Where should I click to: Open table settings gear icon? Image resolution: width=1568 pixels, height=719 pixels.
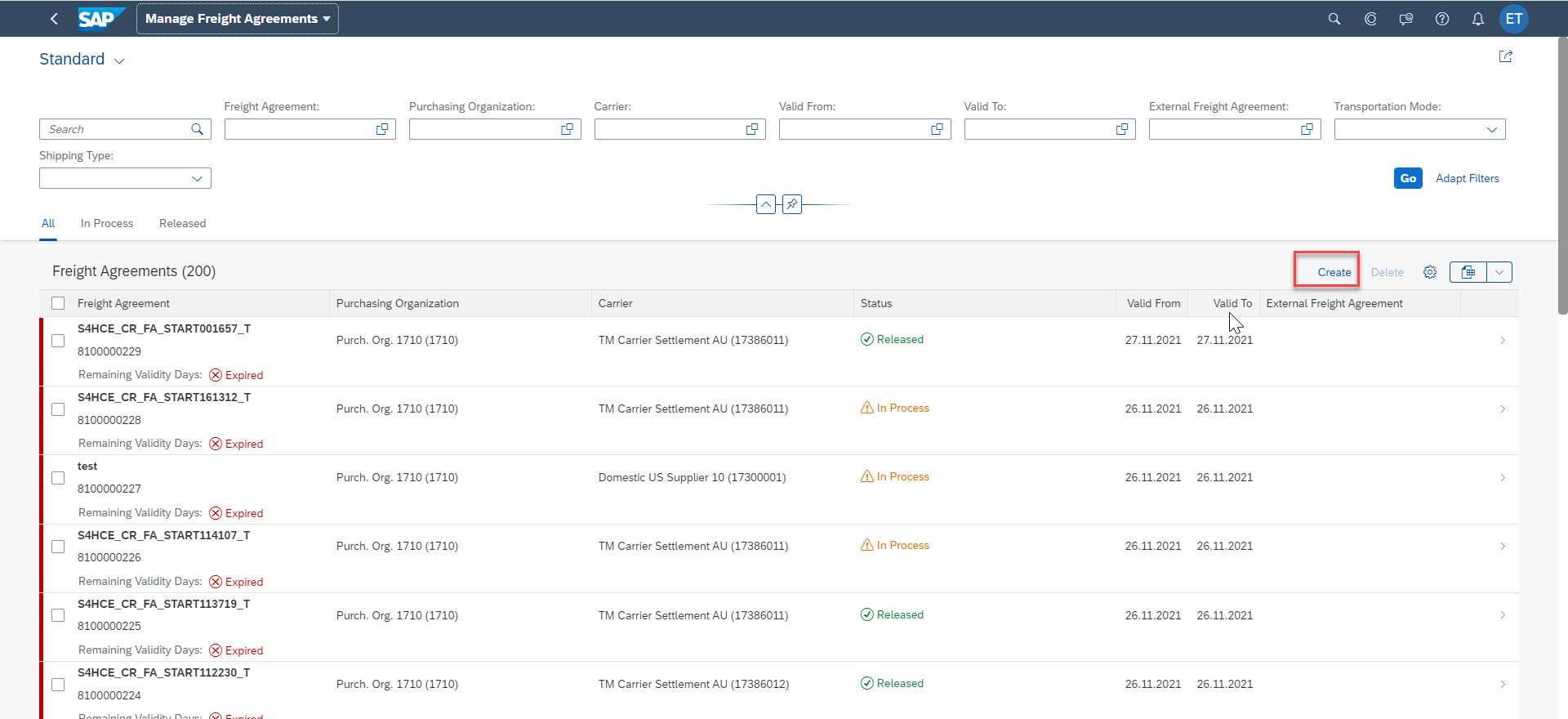click(x=1429, y=272)
